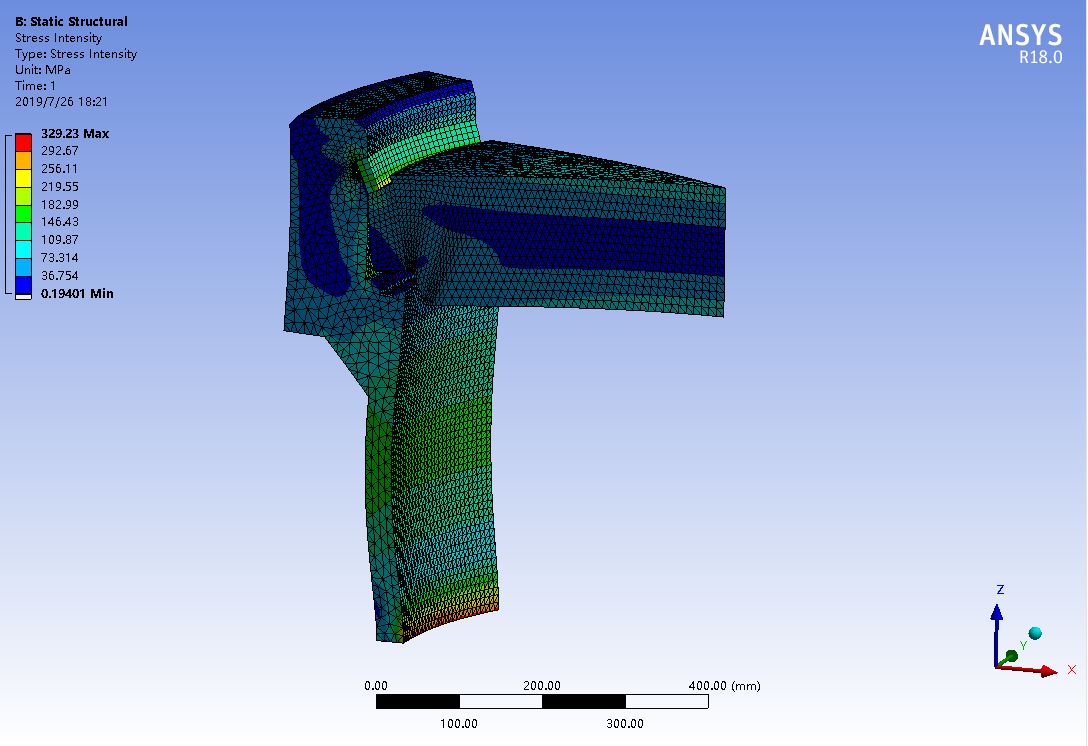Click the Unit: MPa label
The height and width of the screenshot is (746, 1088).
(43, 69)
